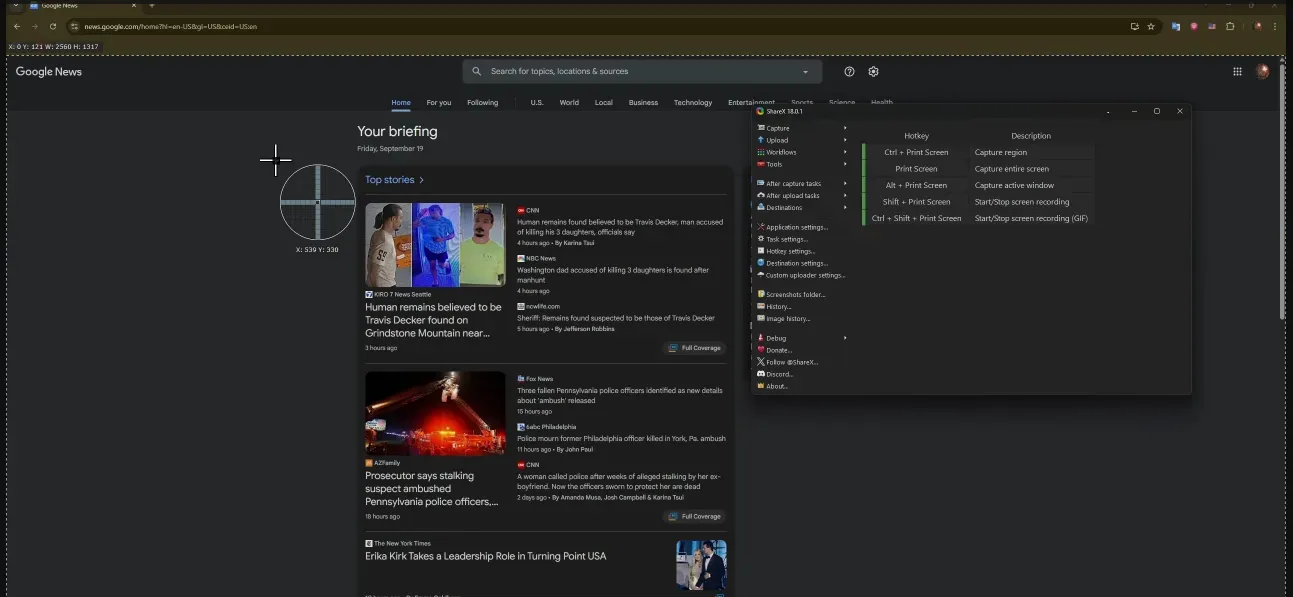Open Google News help
This screenshot has width=1293, height=597.
(x=849, y=71)
